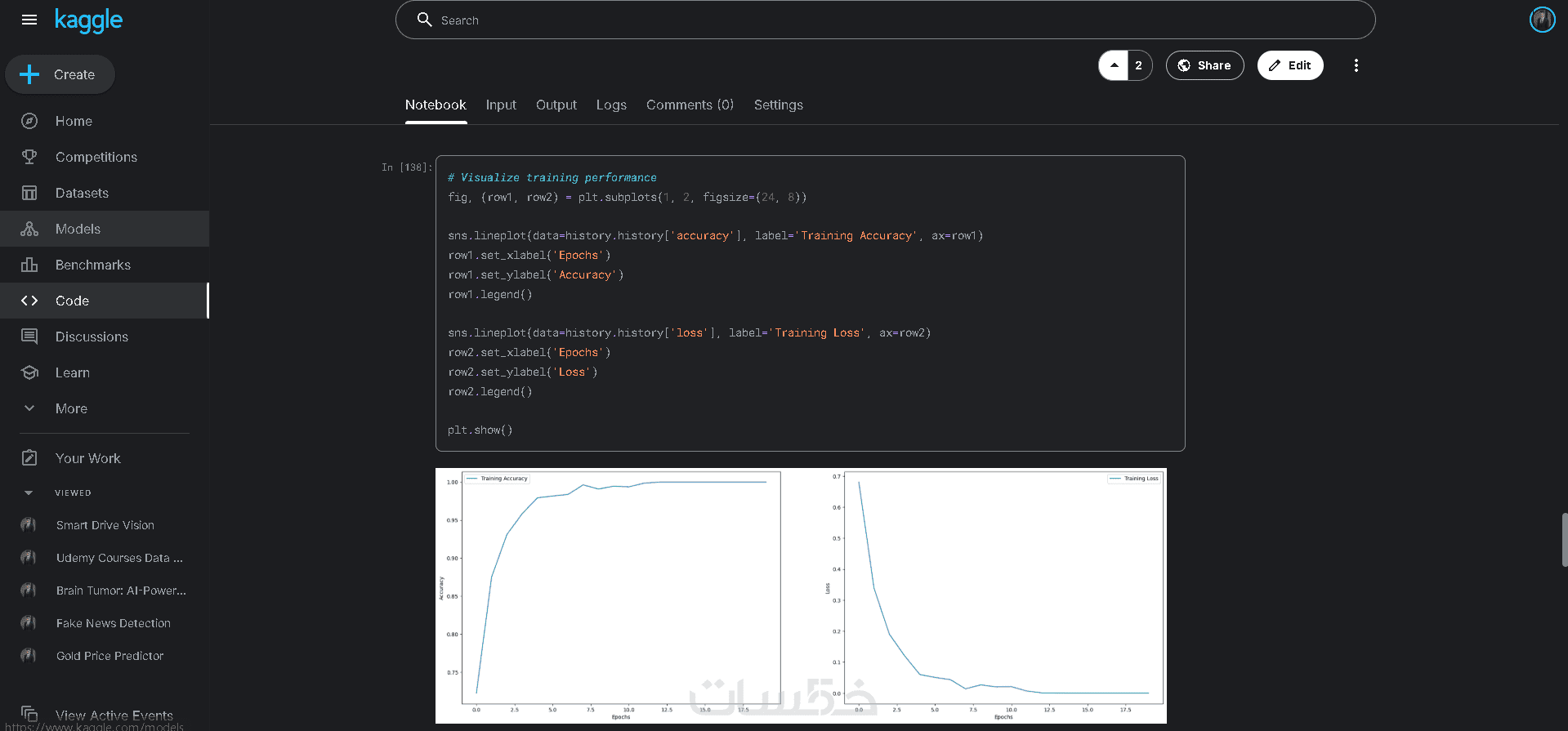Click the Edit notebook button
This screenshot has width=1568, height=731.
click(x=1289, y=65)
